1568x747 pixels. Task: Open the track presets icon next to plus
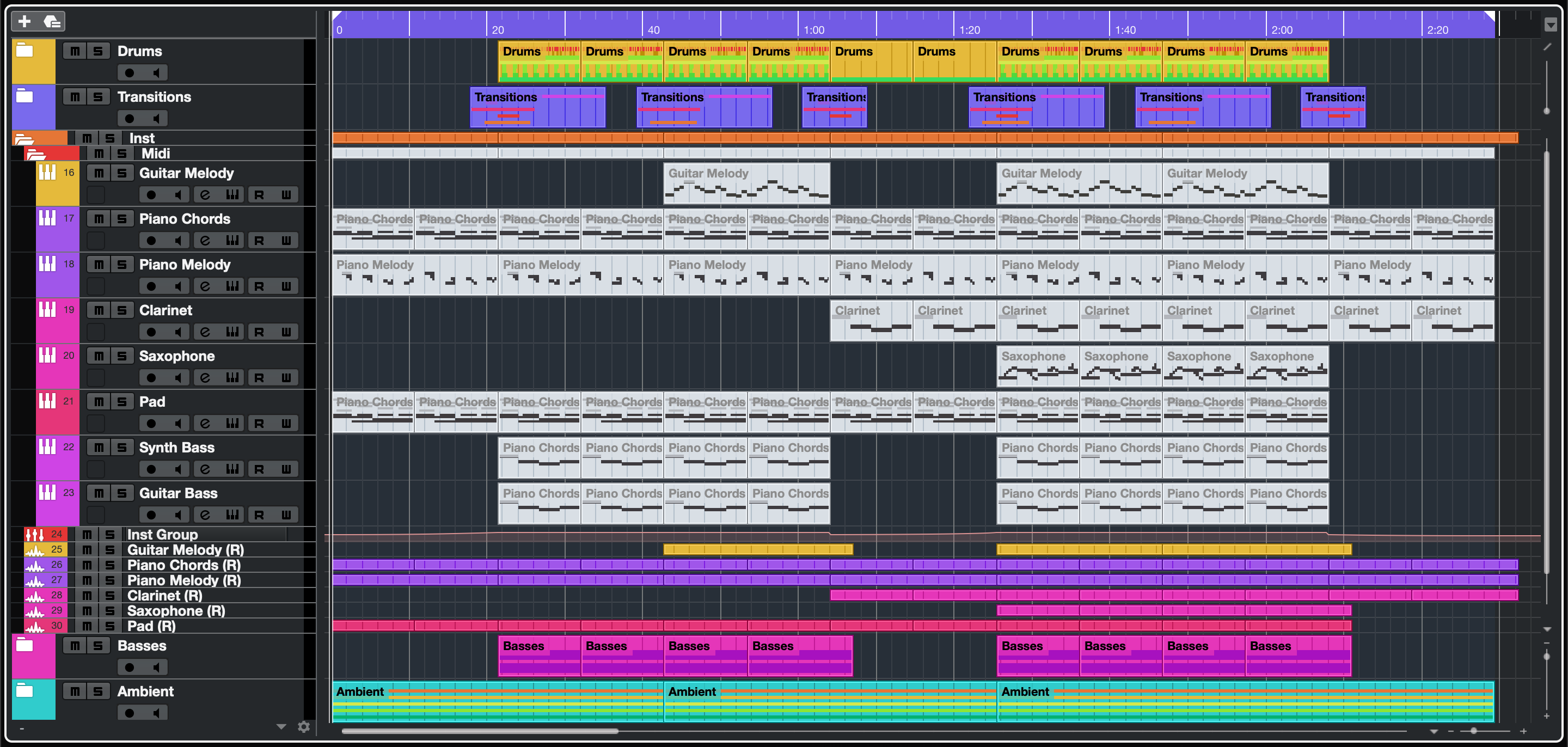point(52,22)
